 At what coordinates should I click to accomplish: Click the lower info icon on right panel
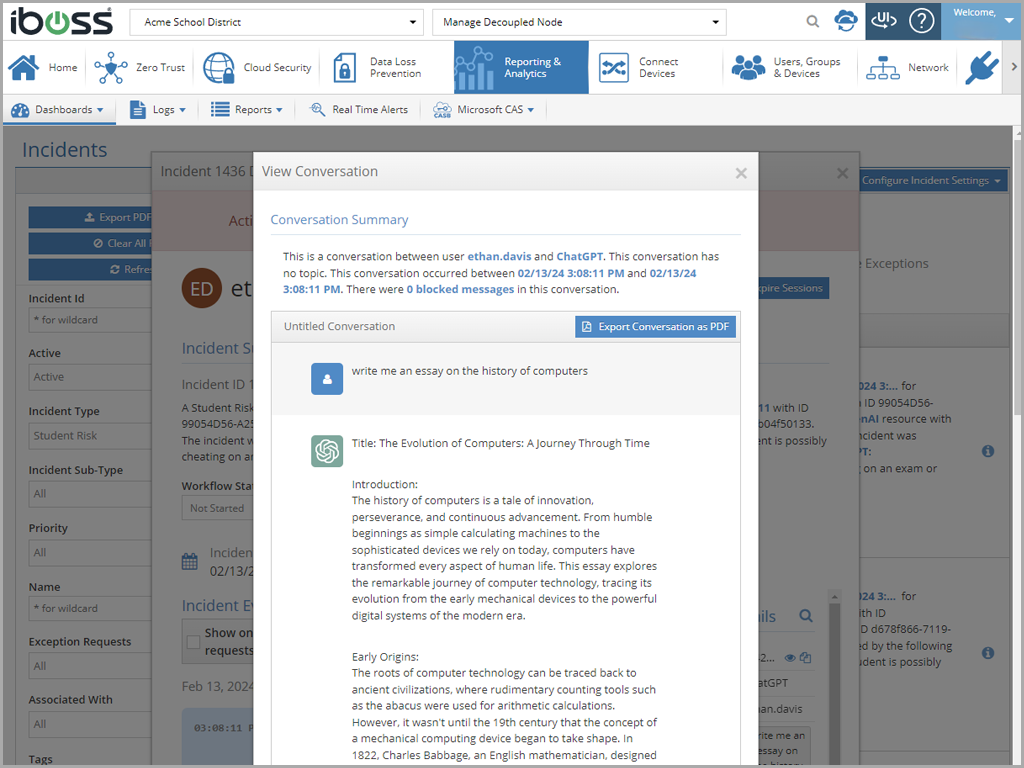pos(988,653)
